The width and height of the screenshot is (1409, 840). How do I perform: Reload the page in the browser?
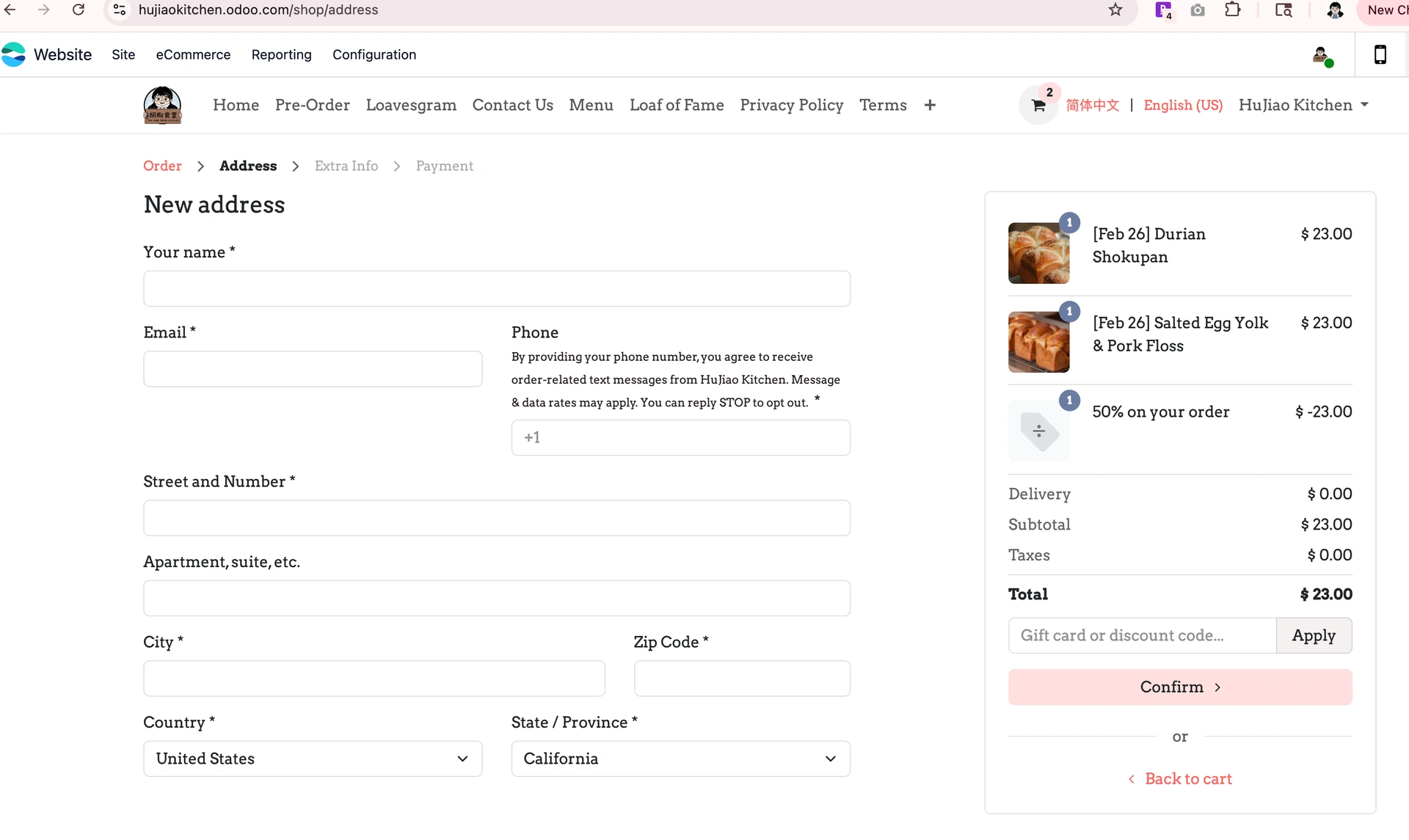(x=79, y=10)
